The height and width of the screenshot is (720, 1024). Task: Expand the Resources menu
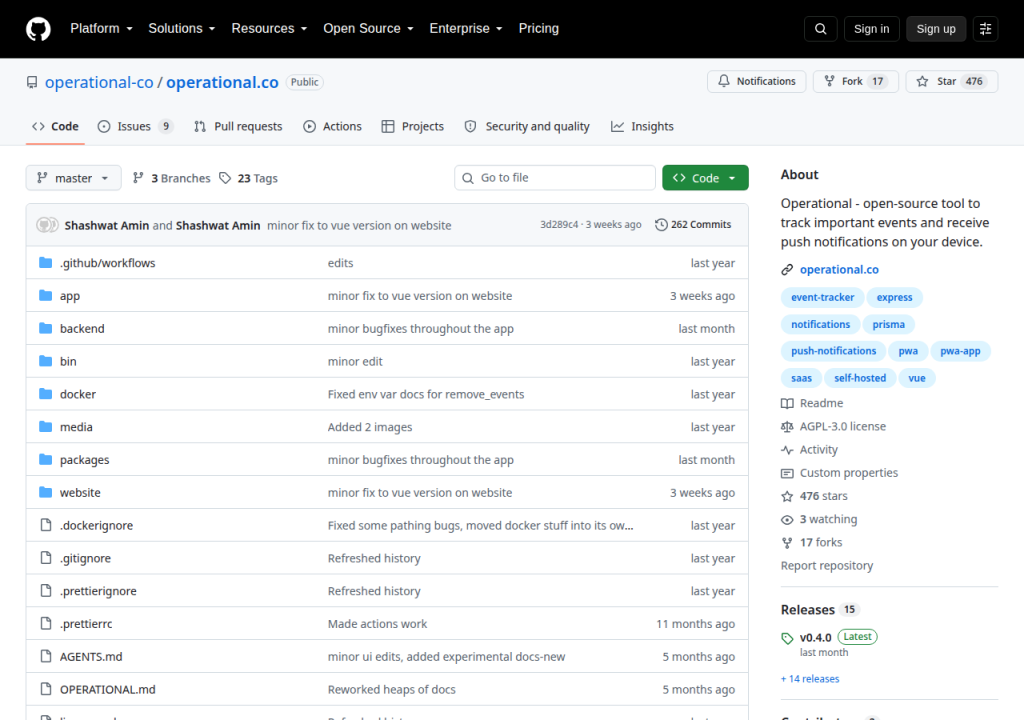[x=269, y=29]
